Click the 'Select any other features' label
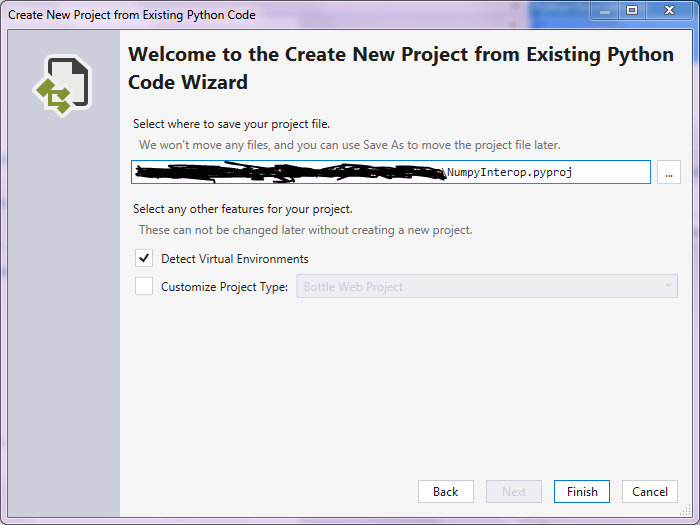Screen dimensions: 700x525 coord(242,209)
